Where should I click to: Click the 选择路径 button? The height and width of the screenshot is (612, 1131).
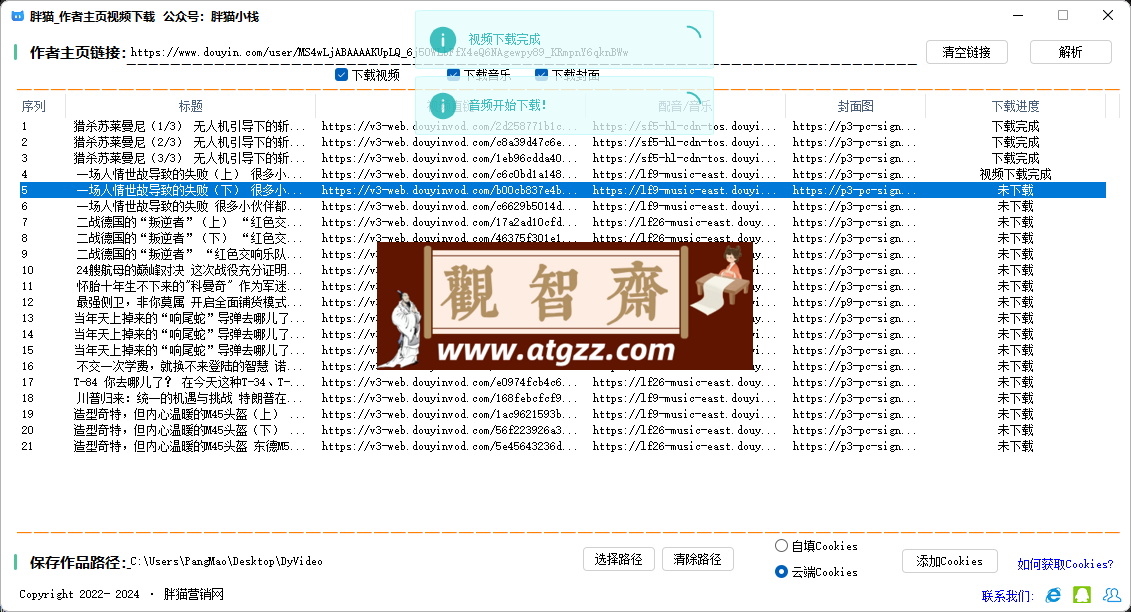pyautogui.click(x=618, y=559)
